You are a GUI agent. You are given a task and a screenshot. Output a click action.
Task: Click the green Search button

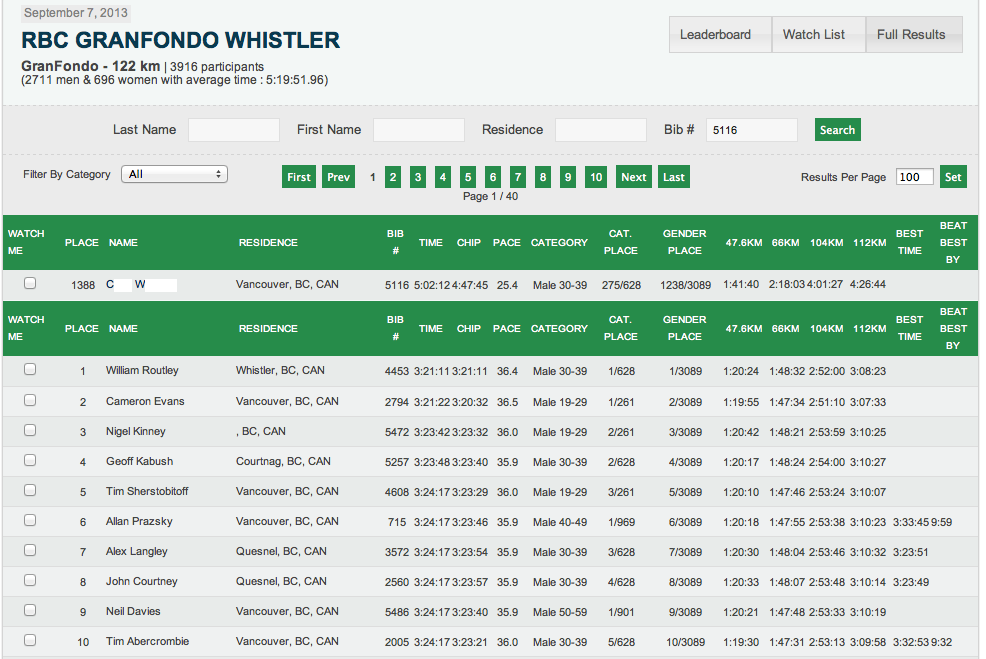coord(837,130)
